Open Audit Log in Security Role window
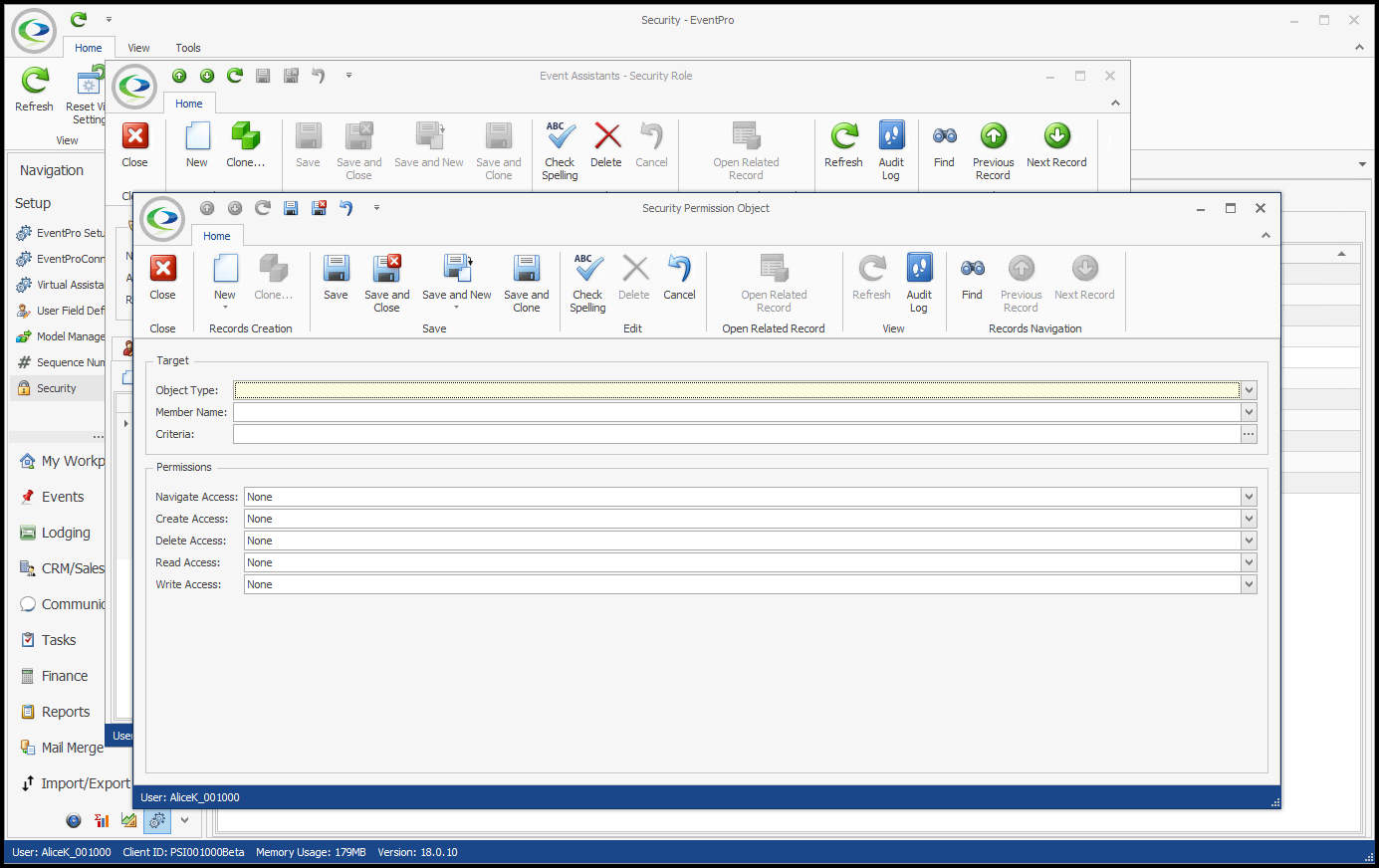The image size is (1379, 868). pos(891,150)
